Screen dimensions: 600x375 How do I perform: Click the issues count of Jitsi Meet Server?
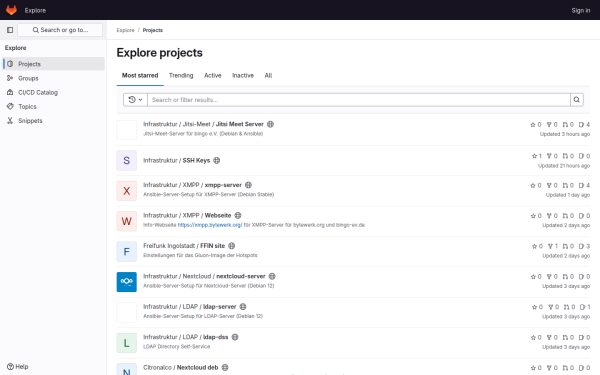584,124
